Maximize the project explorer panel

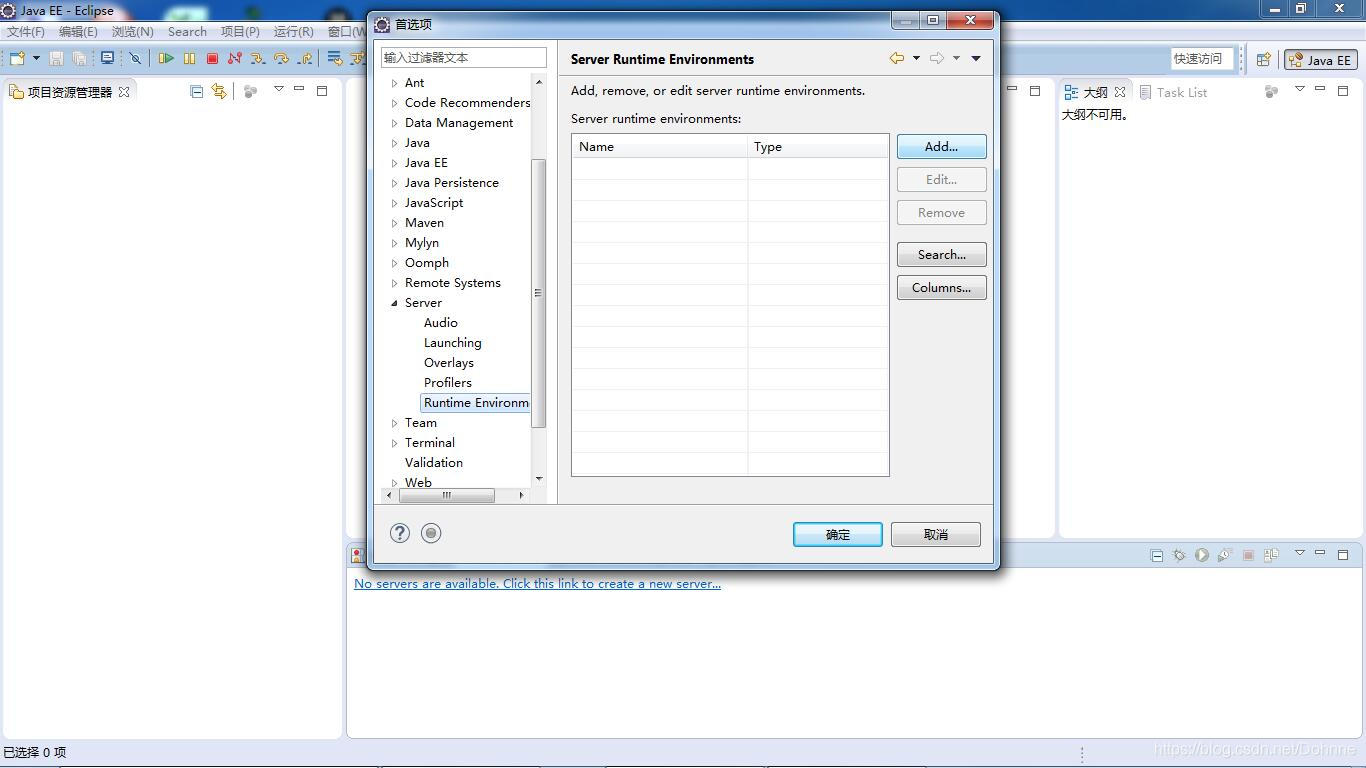(x=322, y=90)
